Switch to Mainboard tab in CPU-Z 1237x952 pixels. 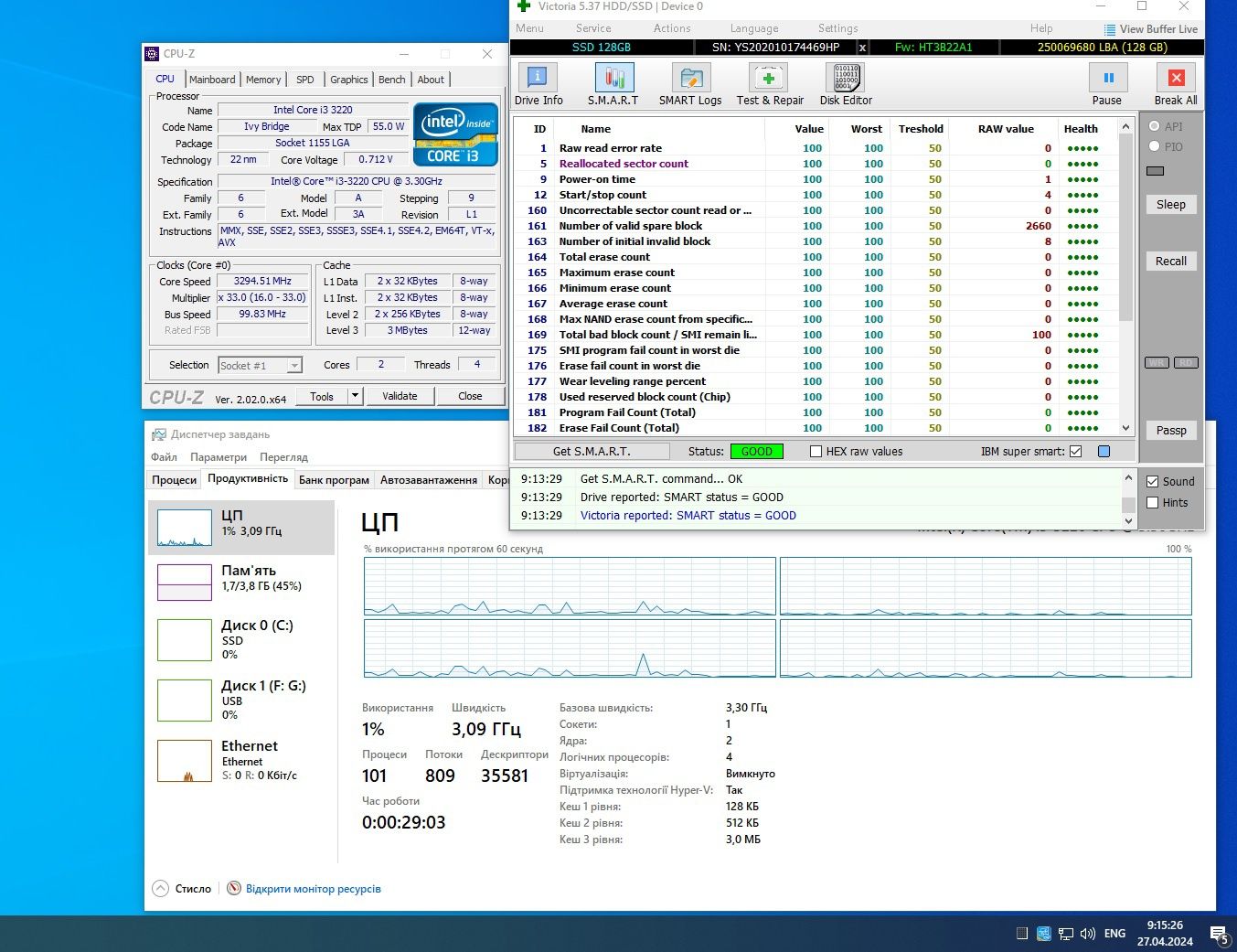212,80
